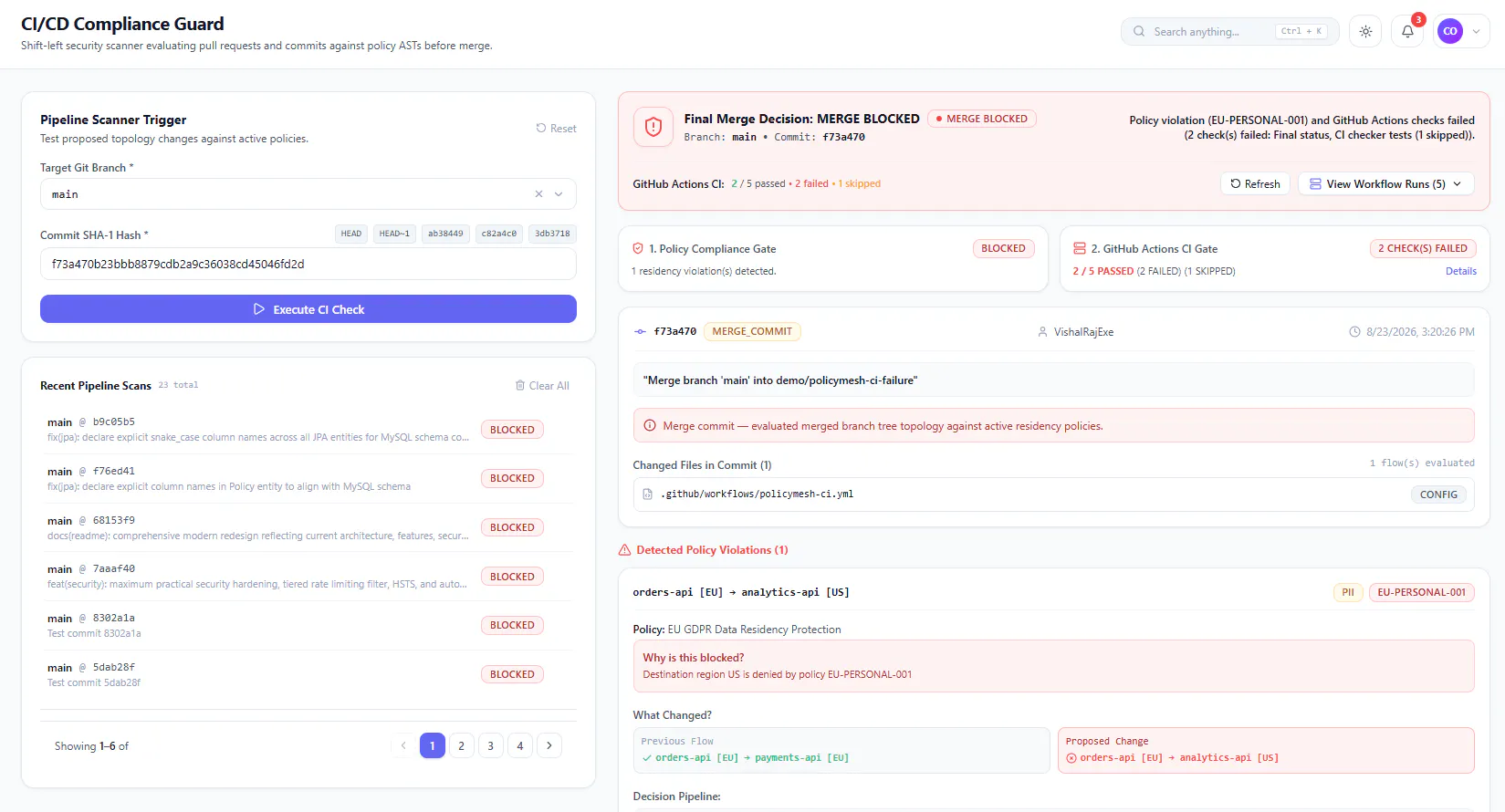Click BLOCKED badge for commit 5dab28f
Viewport: 1505px width, 812px height.
pos(512,674)
